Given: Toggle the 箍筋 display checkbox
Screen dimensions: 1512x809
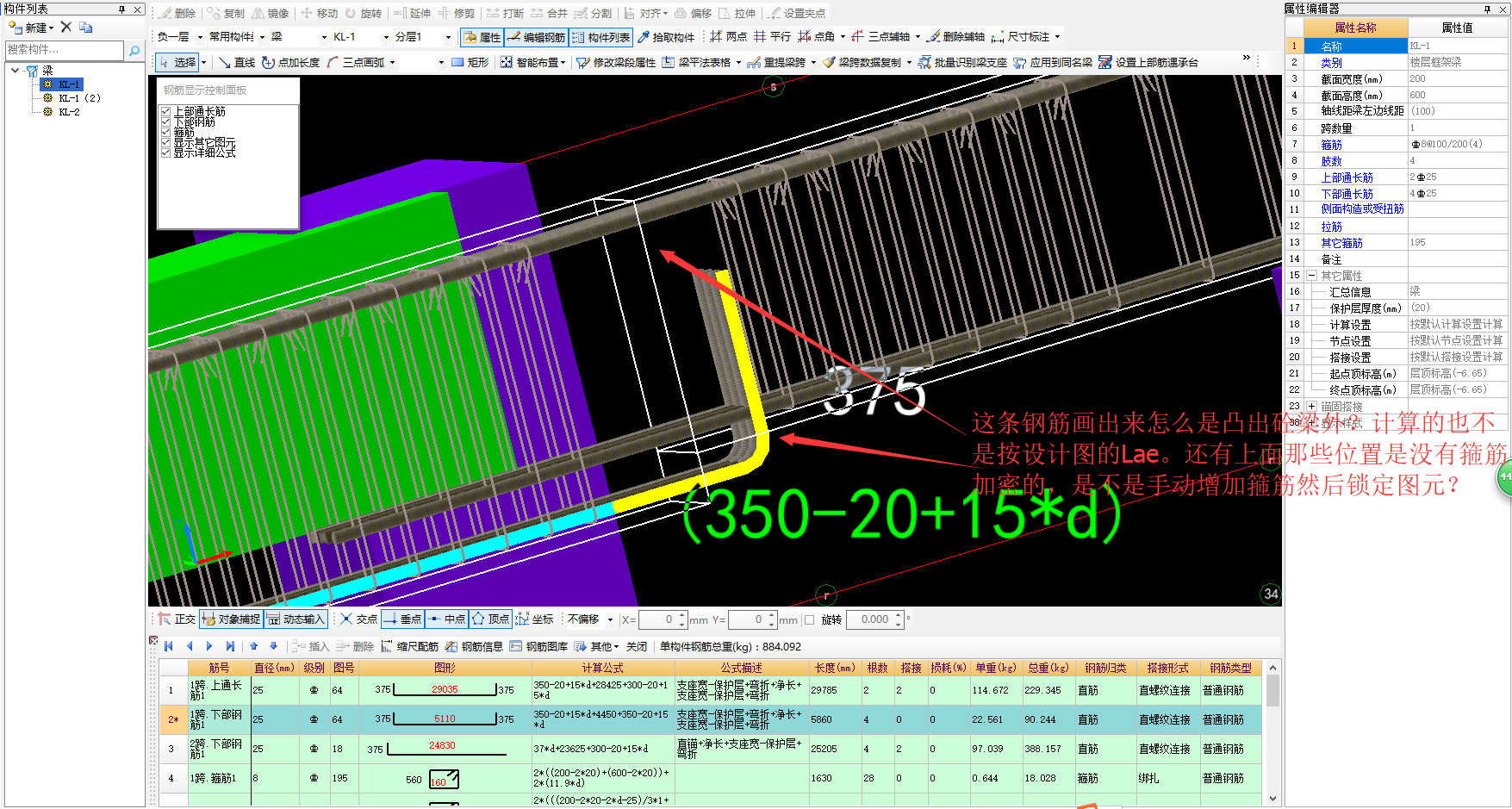Looking at the screenshot, I should (x=166, y=132).
